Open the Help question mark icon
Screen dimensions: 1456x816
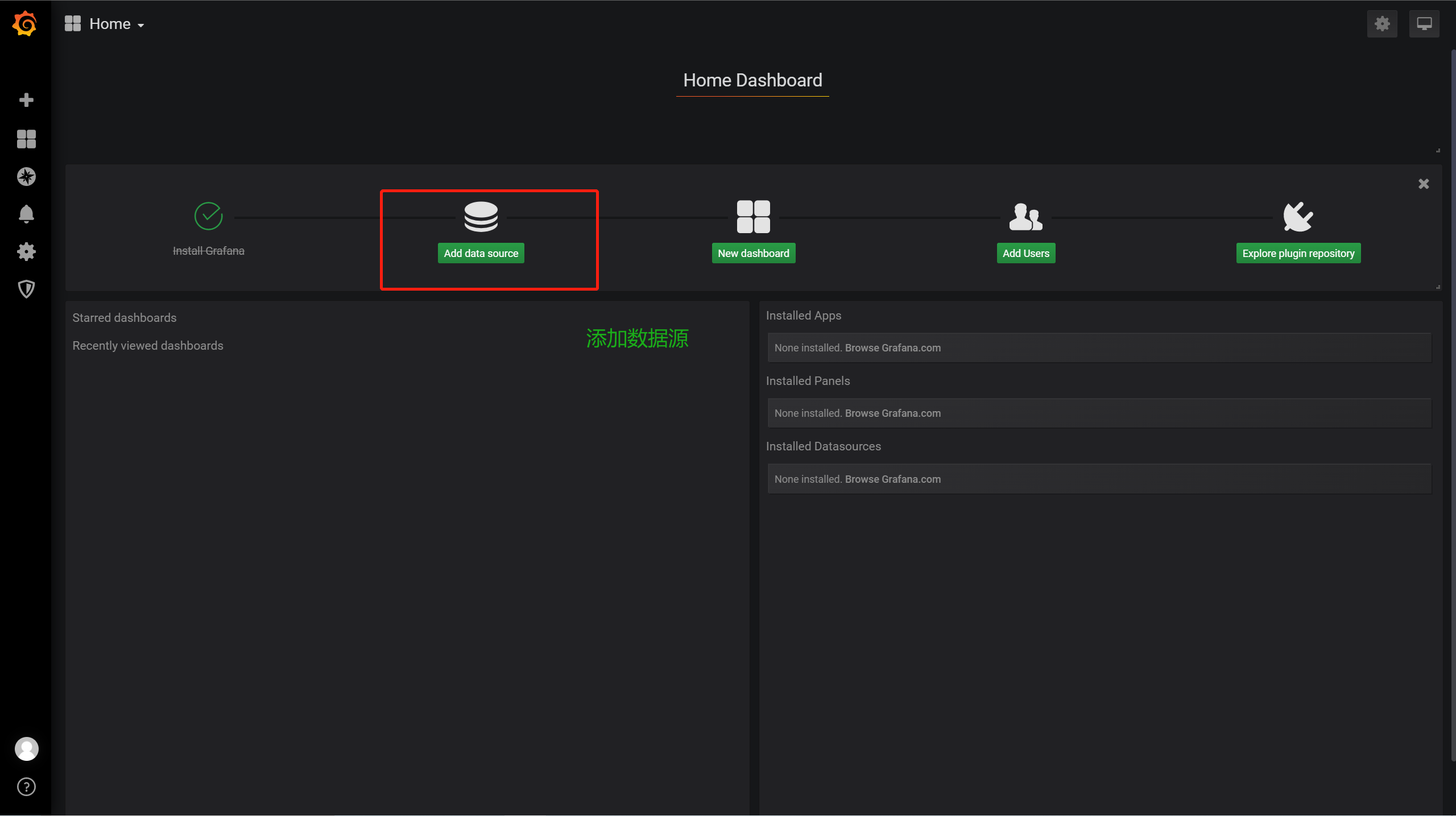pyautogui.click(x=26, y=786)
